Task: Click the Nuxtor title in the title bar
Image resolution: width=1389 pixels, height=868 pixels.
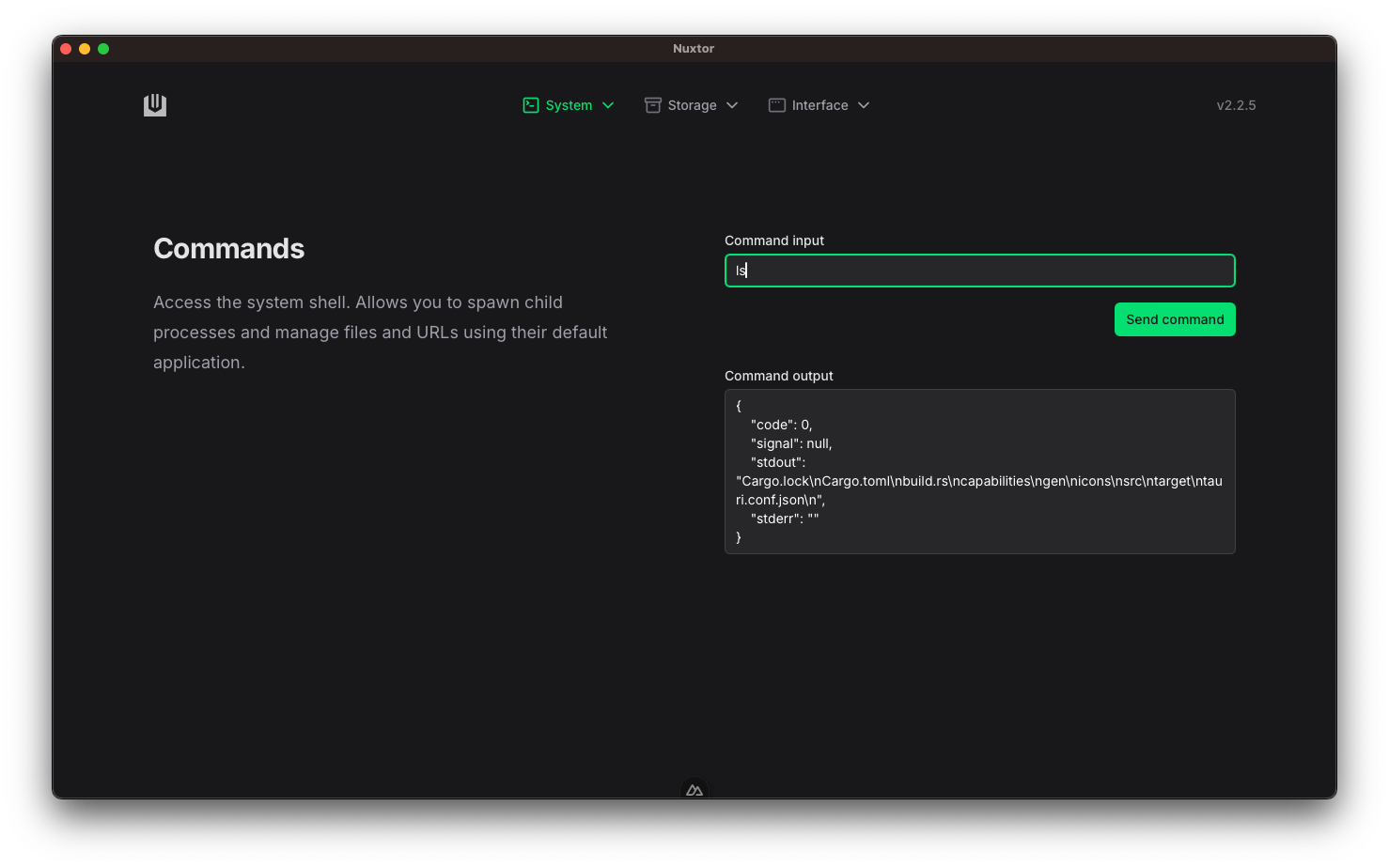Action: point(694,49)
